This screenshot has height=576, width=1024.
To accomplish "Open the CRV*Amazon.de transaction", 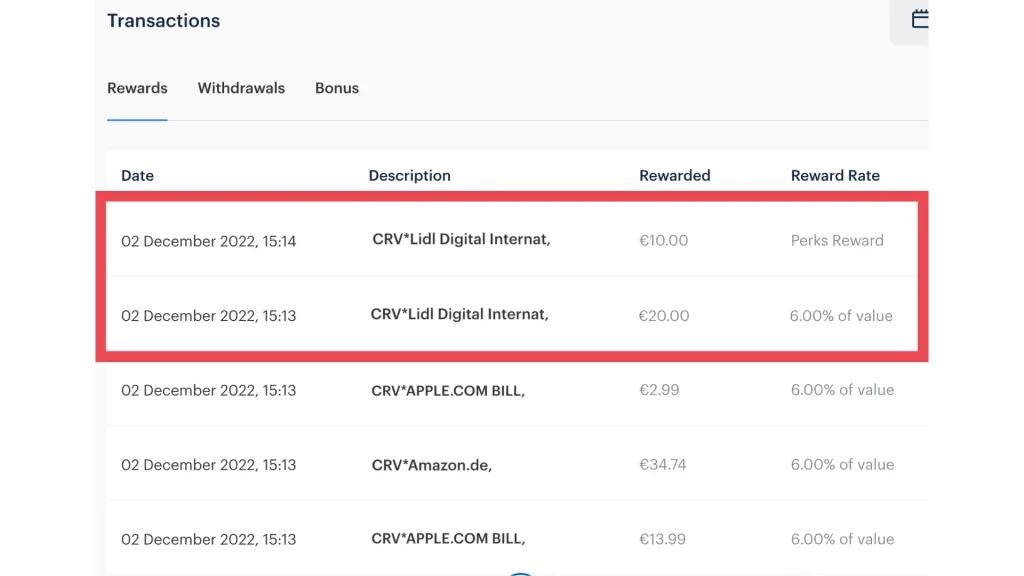I will pyautogui.click(x=432, y=465).
